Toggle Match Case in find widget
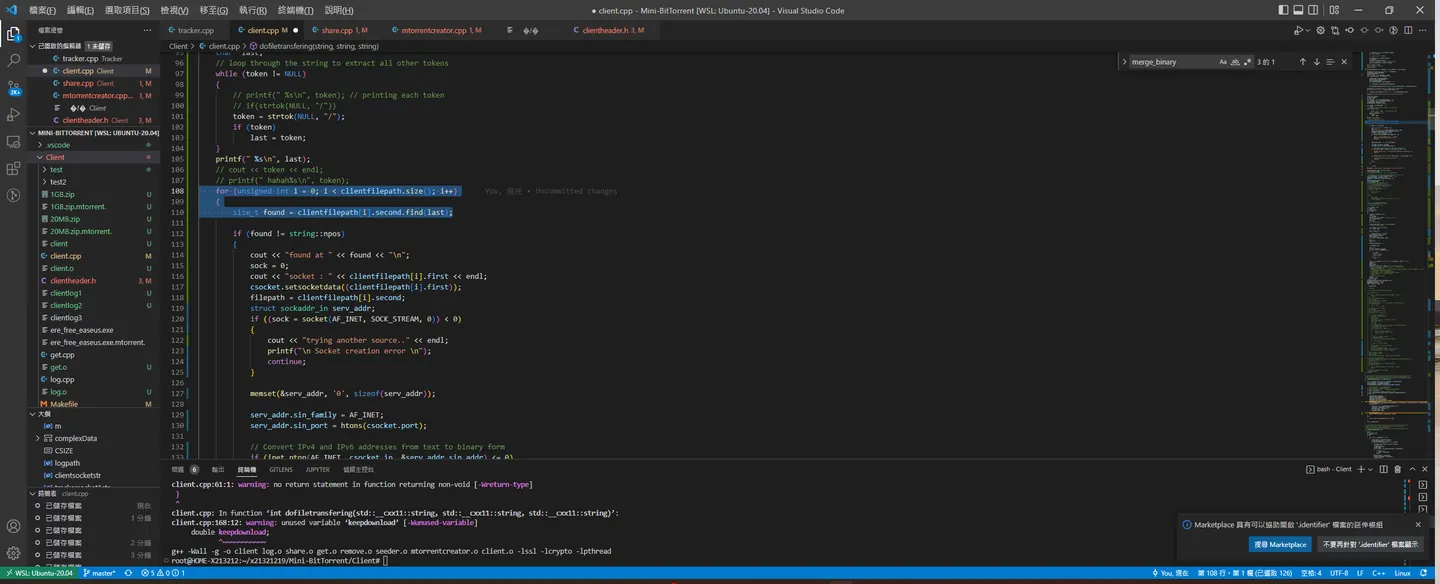 1223,62
